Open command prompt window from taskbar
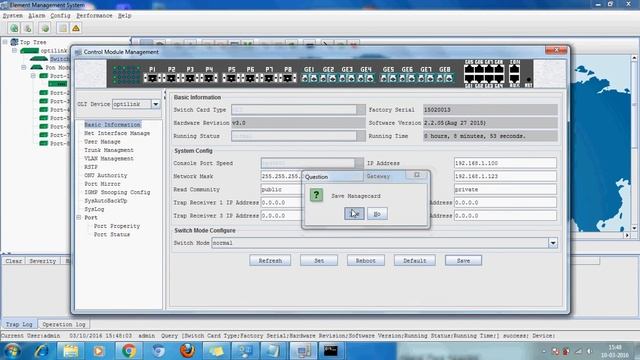This screenshot has height=360, width=640. pos(331,351)
